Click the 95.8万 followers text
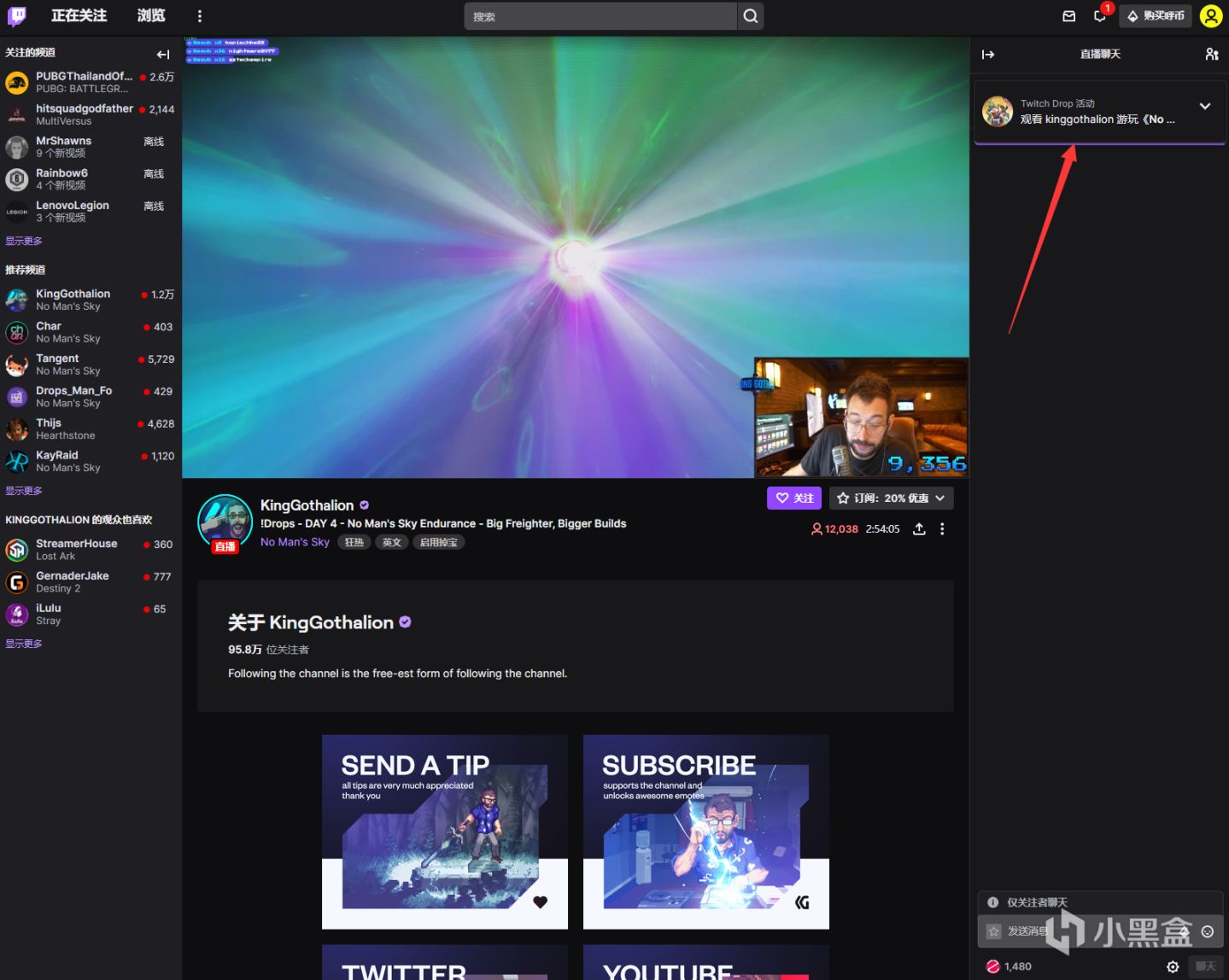Screen dimensions: 1229x980 pyautogui.click(x=268, y=650)
